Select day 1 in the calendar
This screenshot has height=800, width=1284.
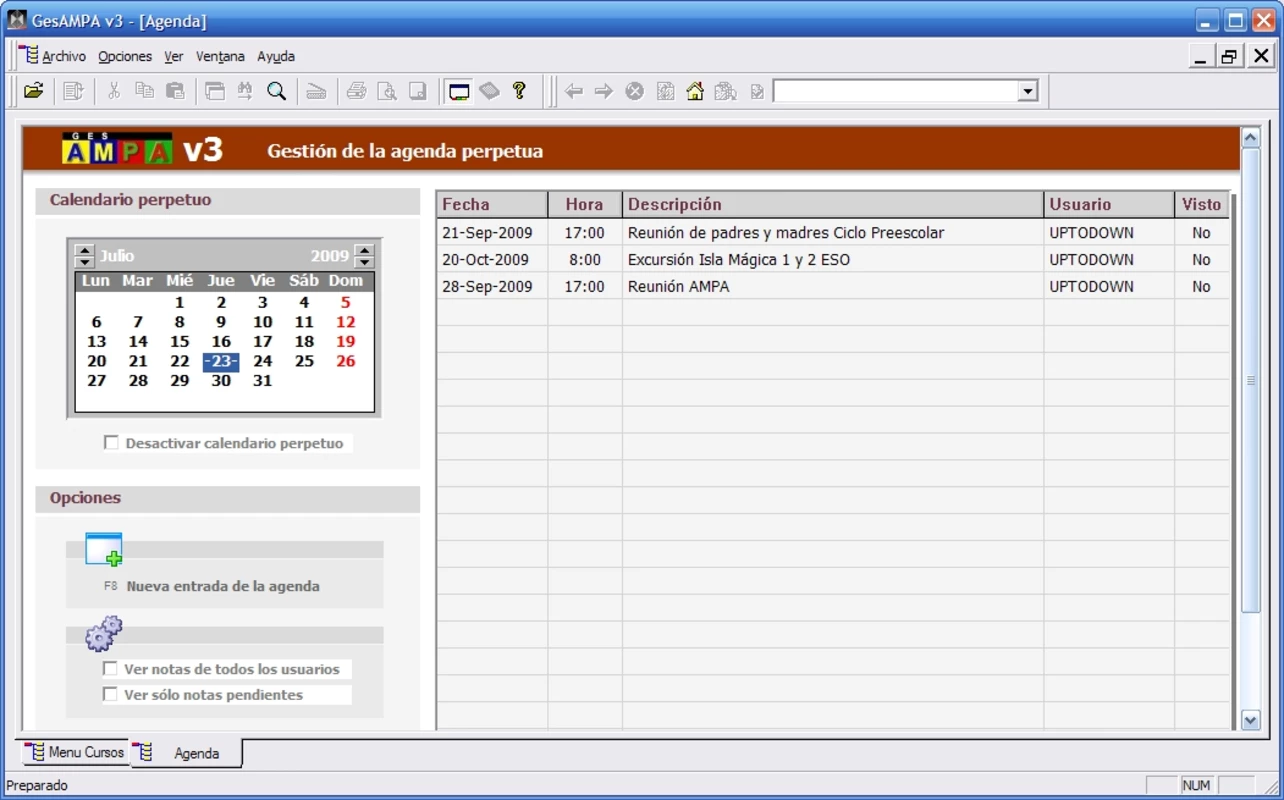pyautogui.click(x=179, y=302)
